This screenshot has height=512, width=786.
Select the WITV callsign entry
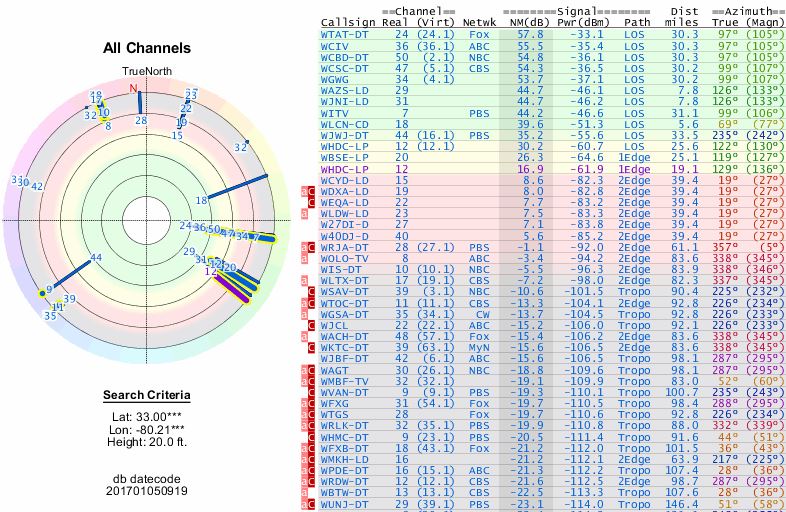[x=335, y=113]
